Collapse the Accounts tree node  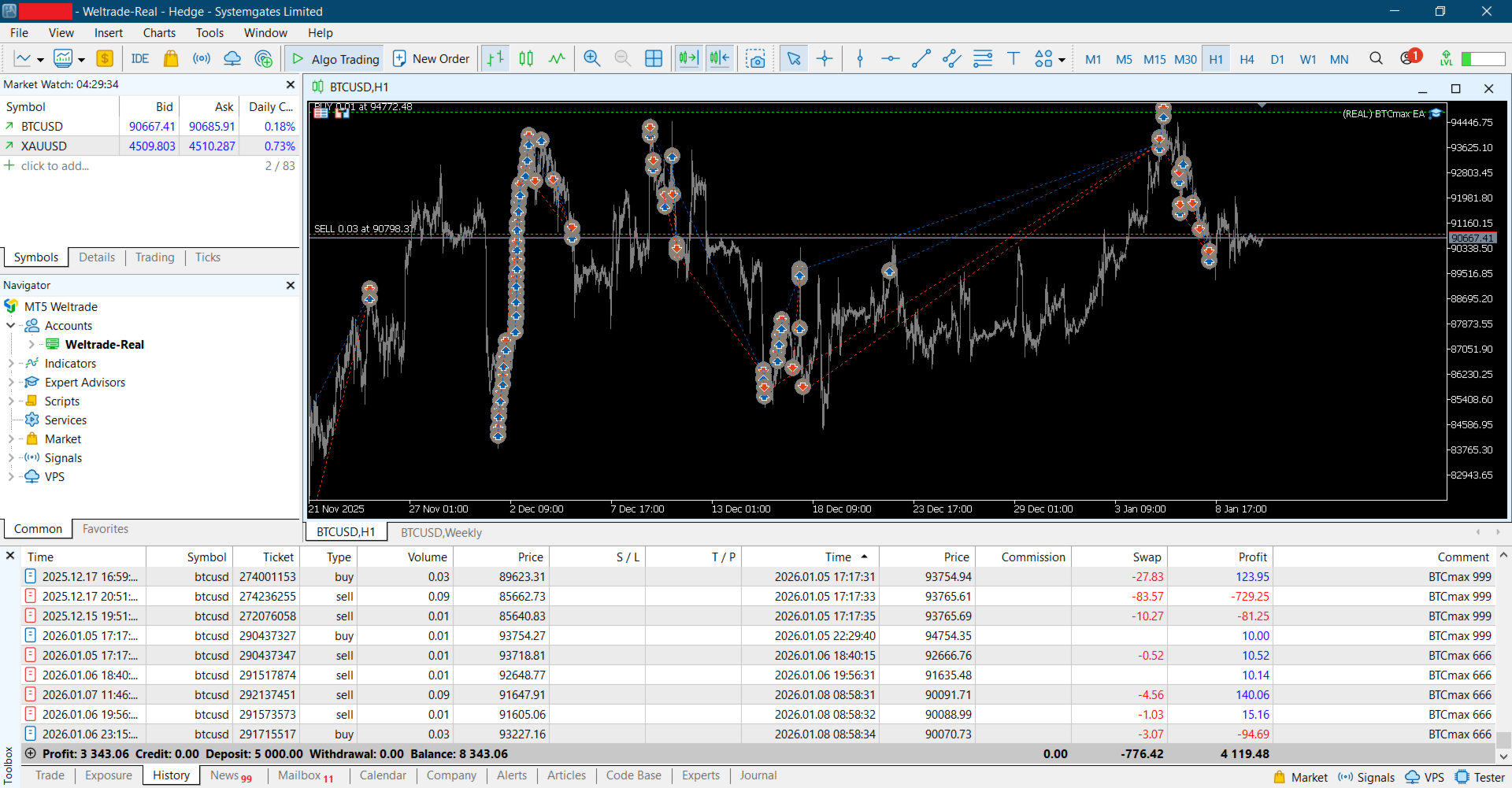[11, 326]
